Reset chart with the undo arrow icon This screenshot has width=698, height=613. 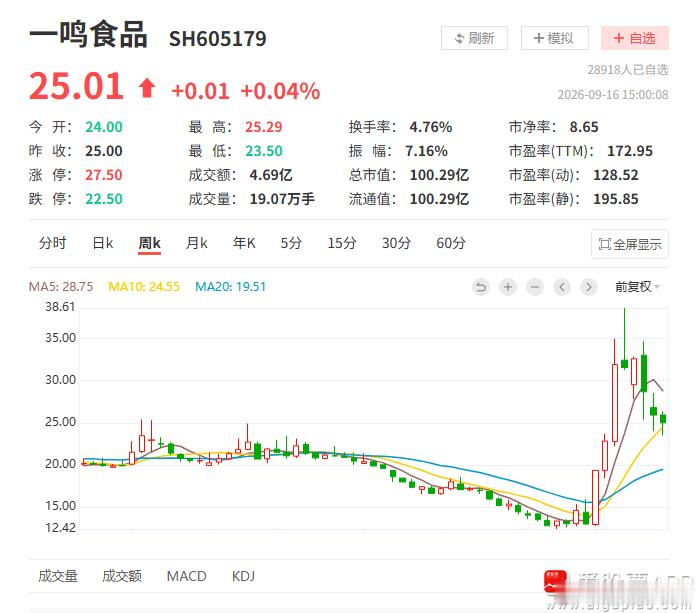coord(481,287)
